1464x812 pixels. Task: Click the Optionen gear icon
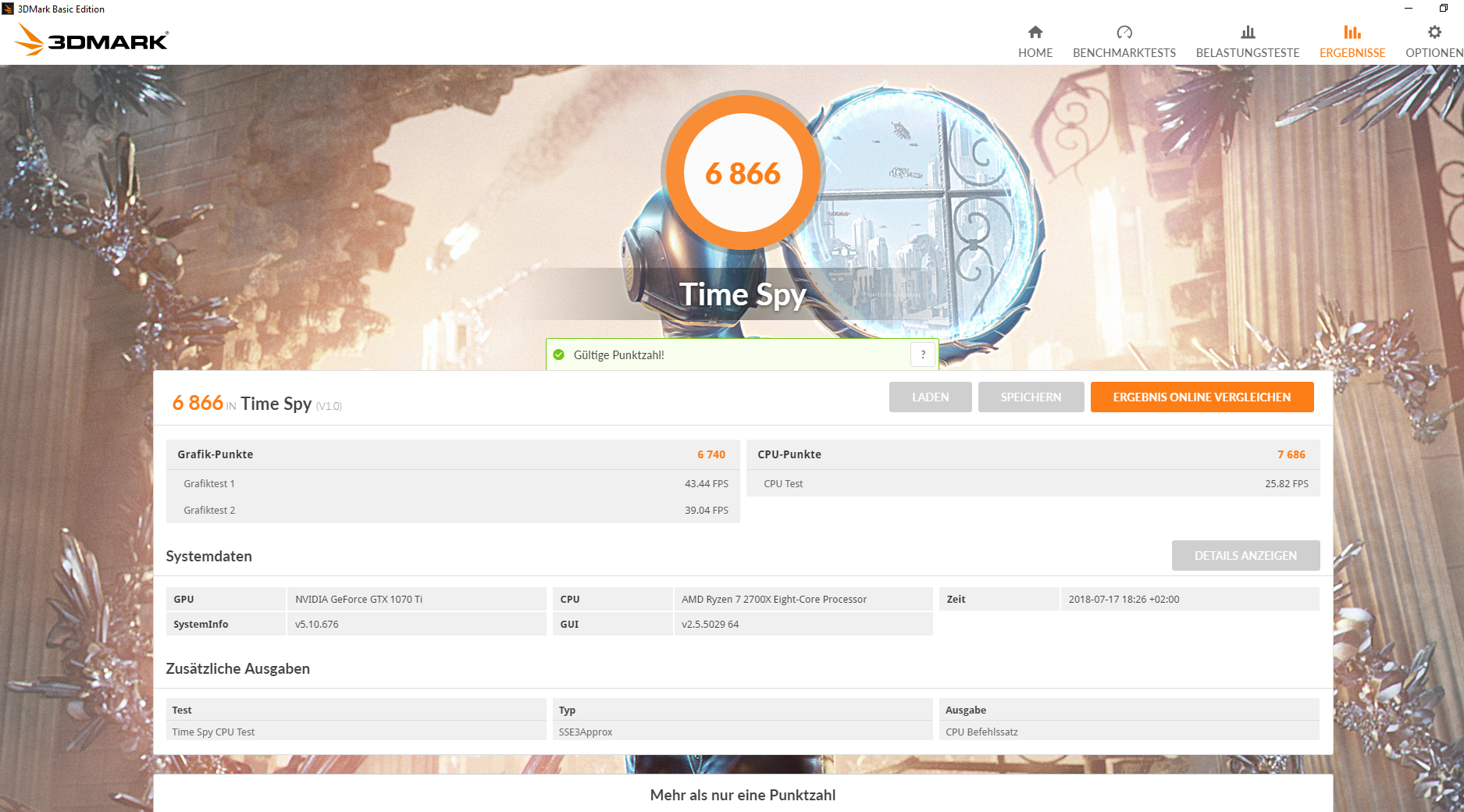pyautogui.click(x=1434, y=32)
